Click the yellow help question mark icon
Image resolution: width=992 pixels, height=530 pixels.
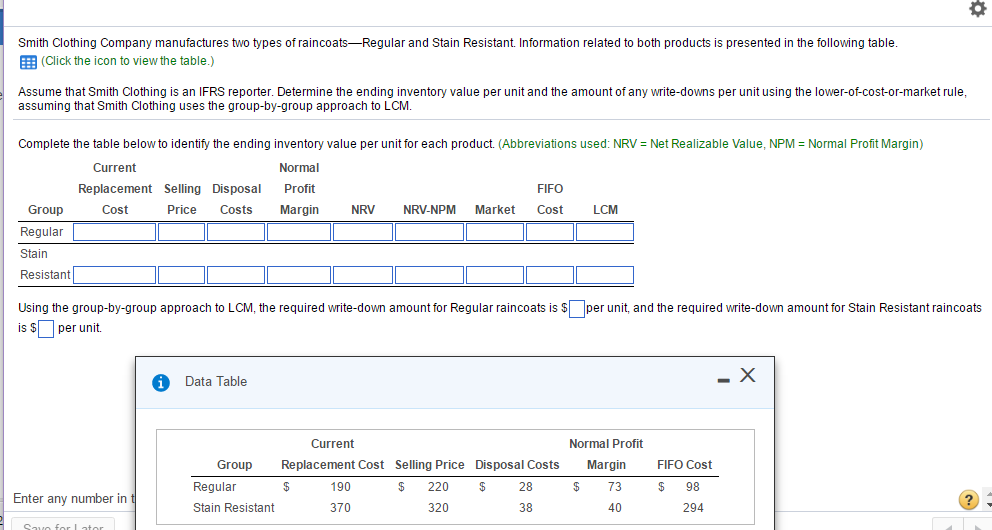click(x=969, y=500)
